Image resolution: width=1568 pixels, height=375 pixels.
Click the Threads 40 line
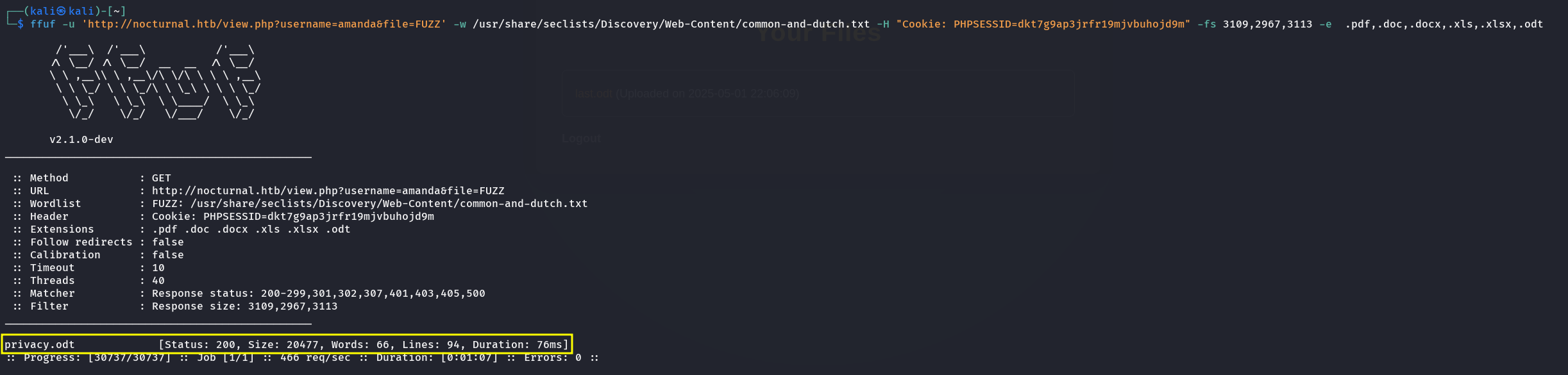point(89,281)
